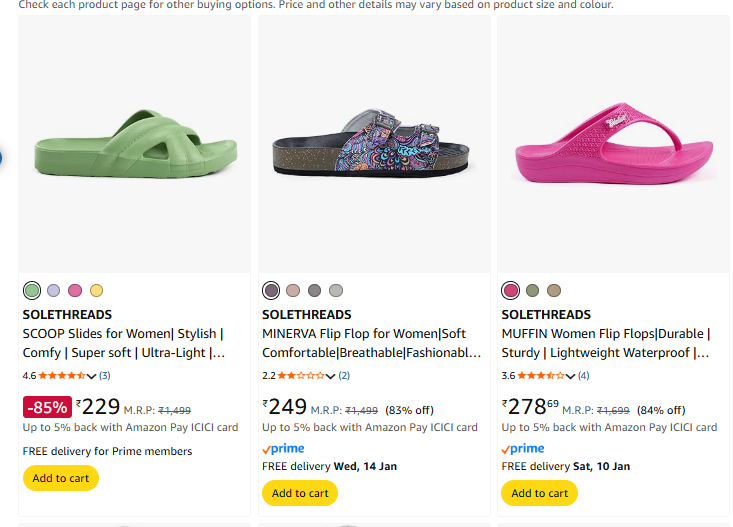The width and height of the screenshot is (733, 527).
Task: Pick the lavender colour swatch on SCOOP Slides
Action: pos(54,291)
